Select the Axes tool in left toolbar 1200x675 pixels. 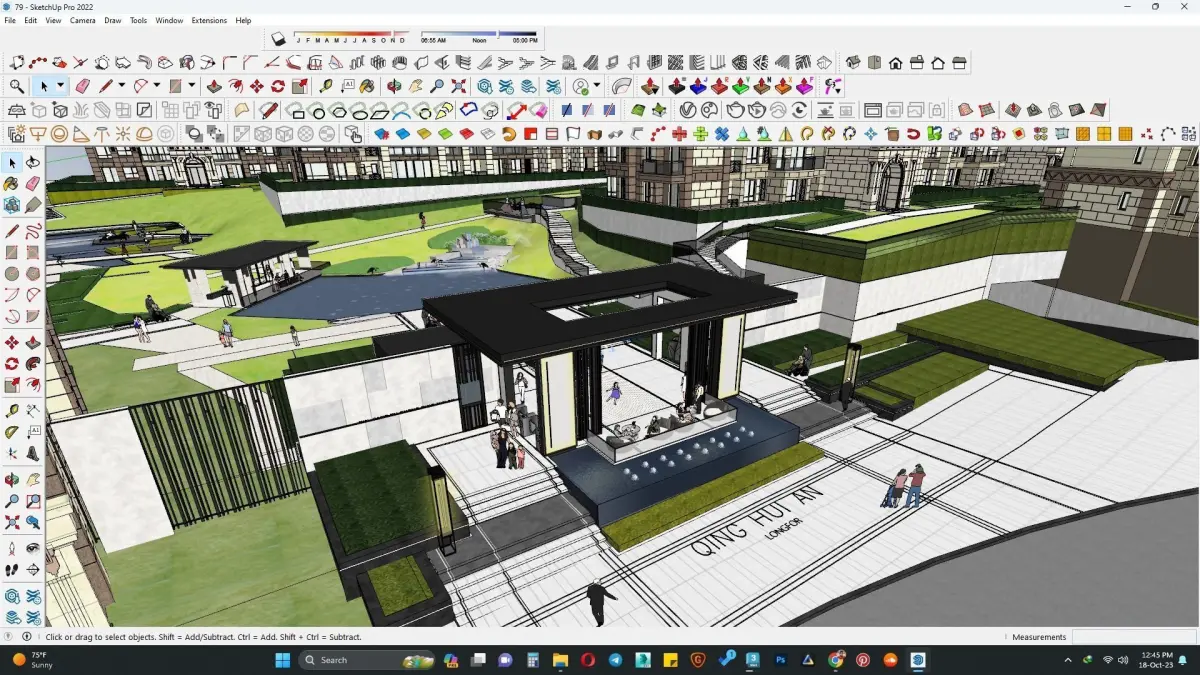(x=12, y=454)
